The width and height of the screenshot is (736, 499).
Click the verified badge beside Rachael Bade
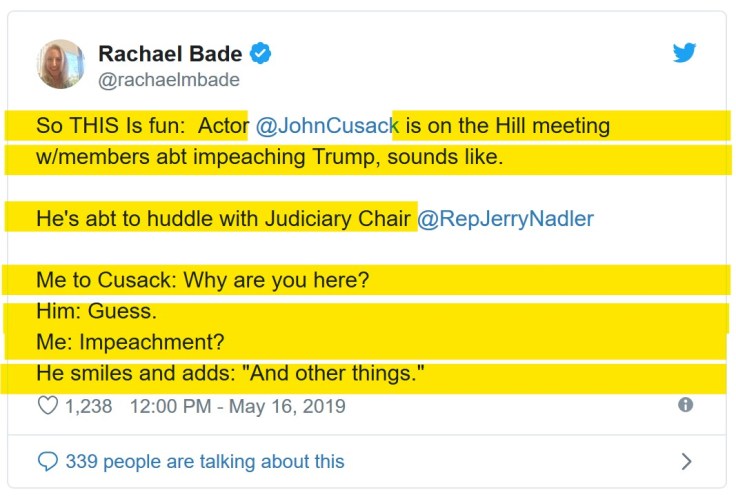[x=260, y=54]
